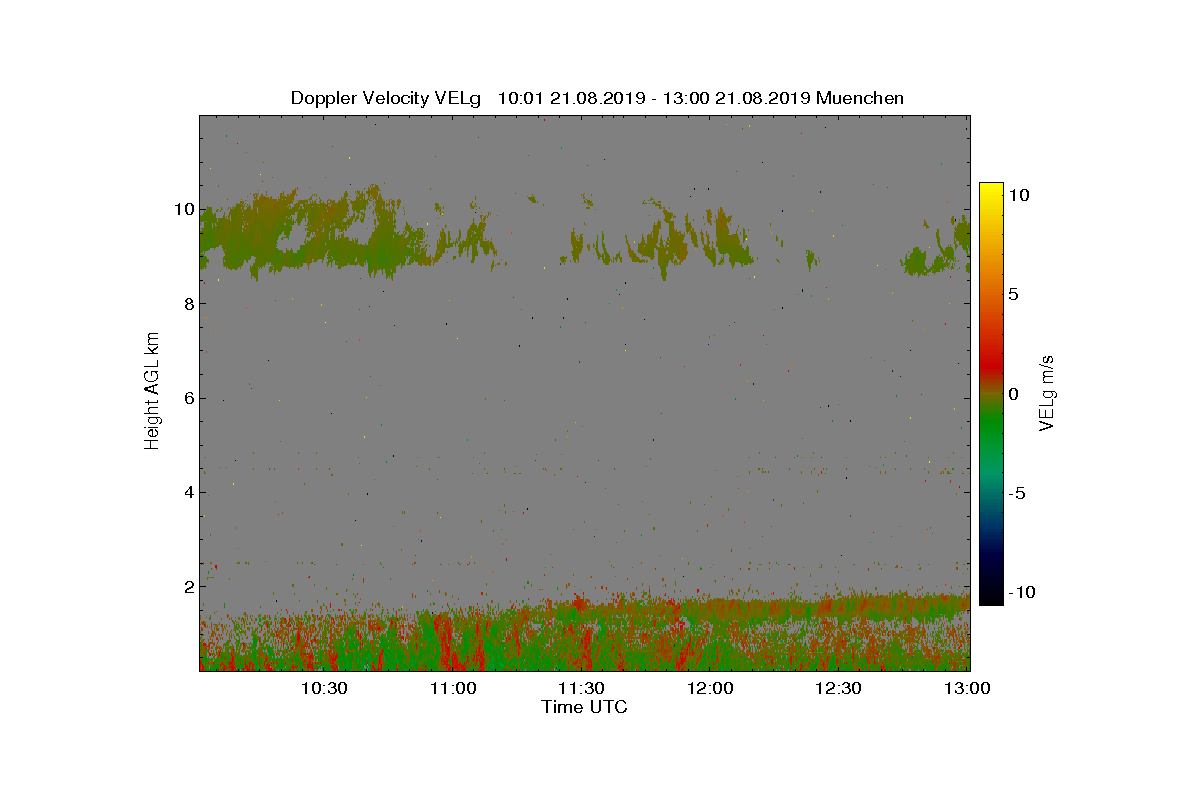Click the 10:30 time axis label

point(324,688)
